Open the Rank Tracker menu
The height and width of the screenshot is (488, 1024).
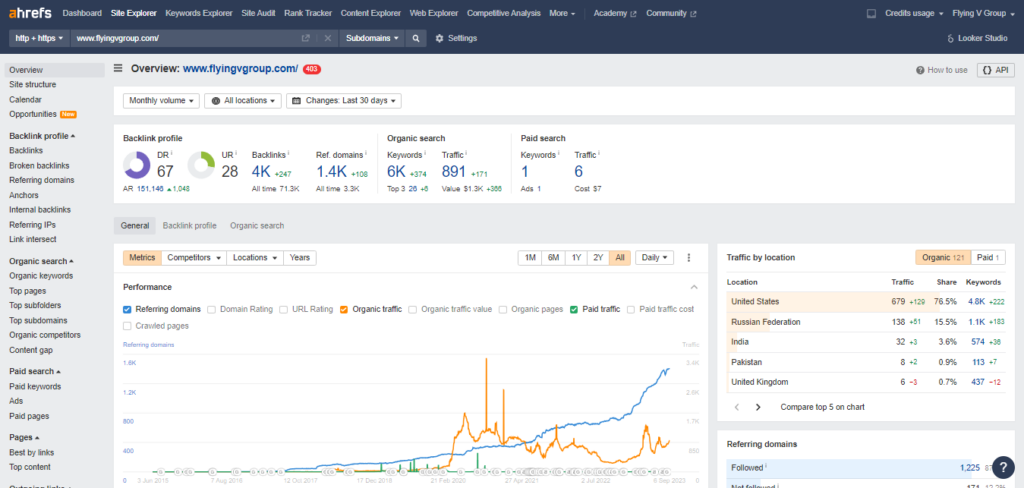pos(308,13)
